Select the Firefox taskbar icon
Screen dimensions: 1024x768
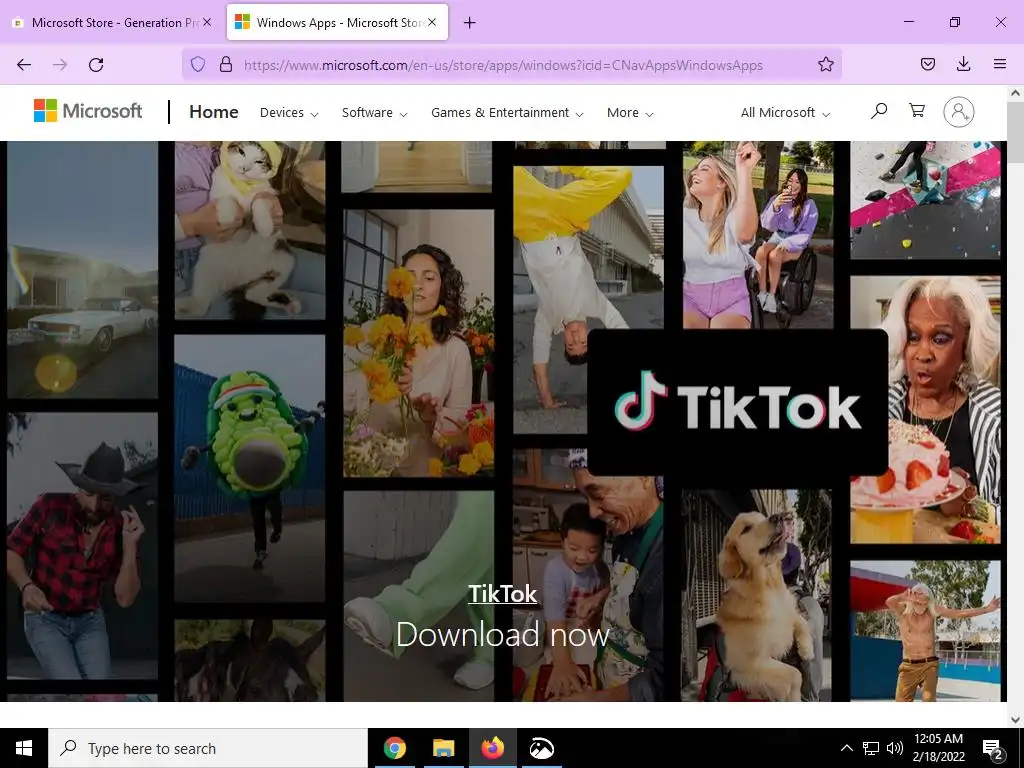click(x=492, y=748)
